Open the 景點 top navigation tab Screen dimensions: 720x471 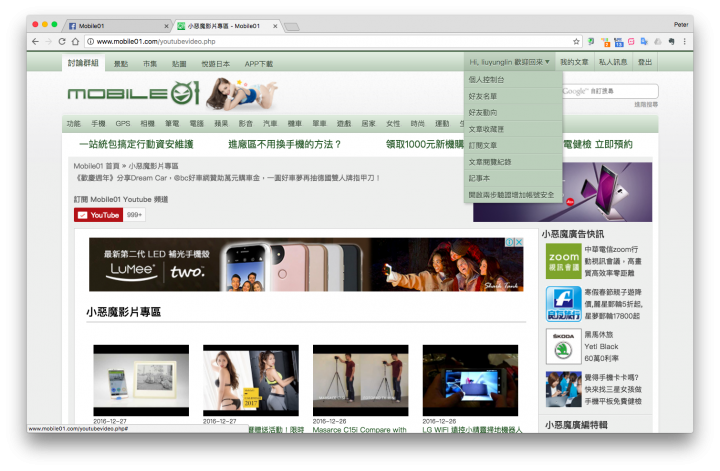[121, 64]
